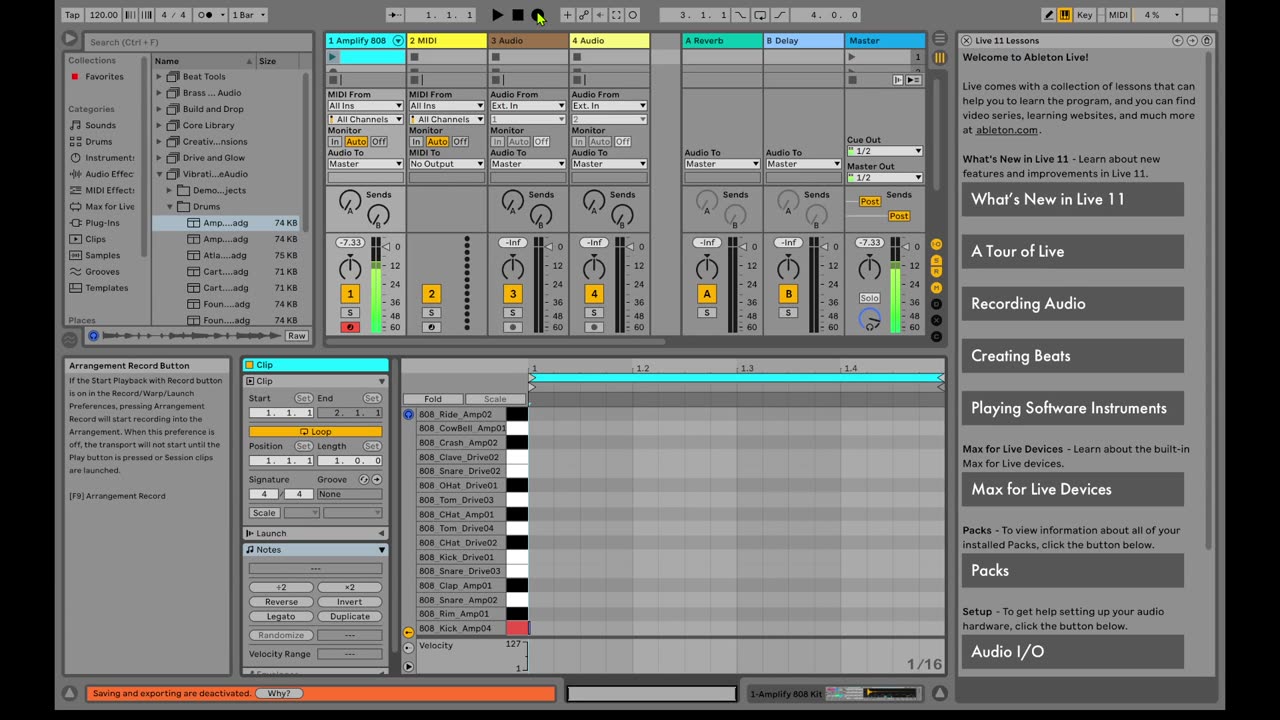Expand the Core Library folder
The height and width of the screenshot is (720, 1280).
pos(158,126)
